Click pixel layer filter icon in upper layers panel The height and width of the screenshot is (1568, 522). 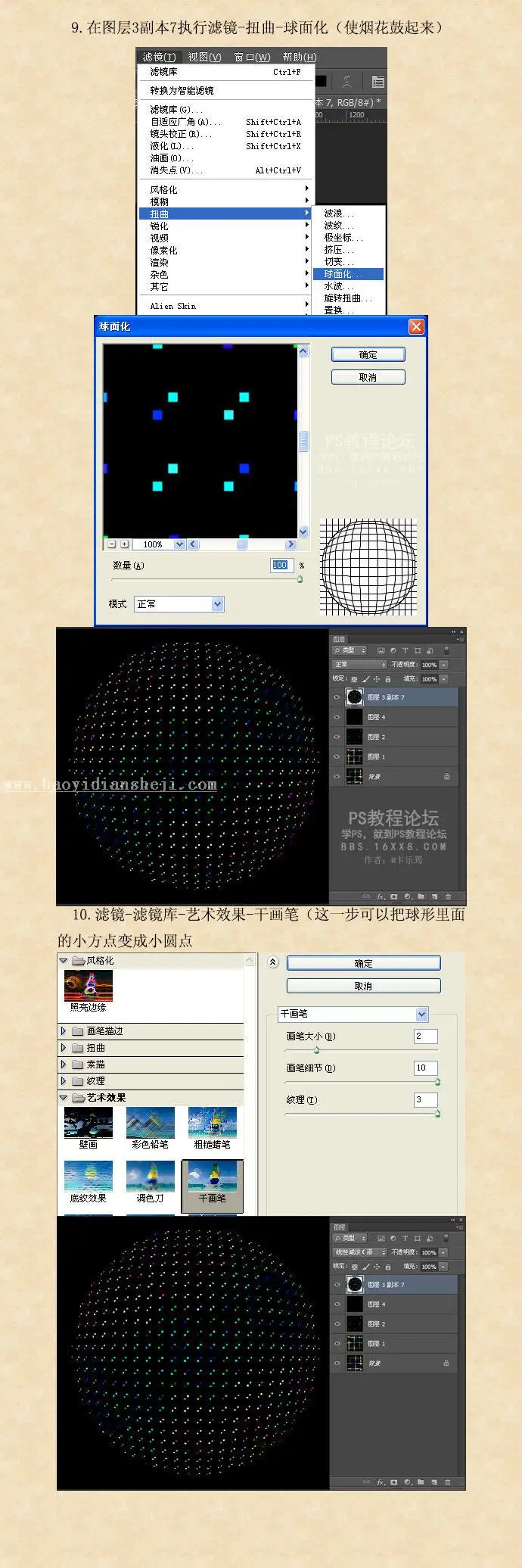381,650
